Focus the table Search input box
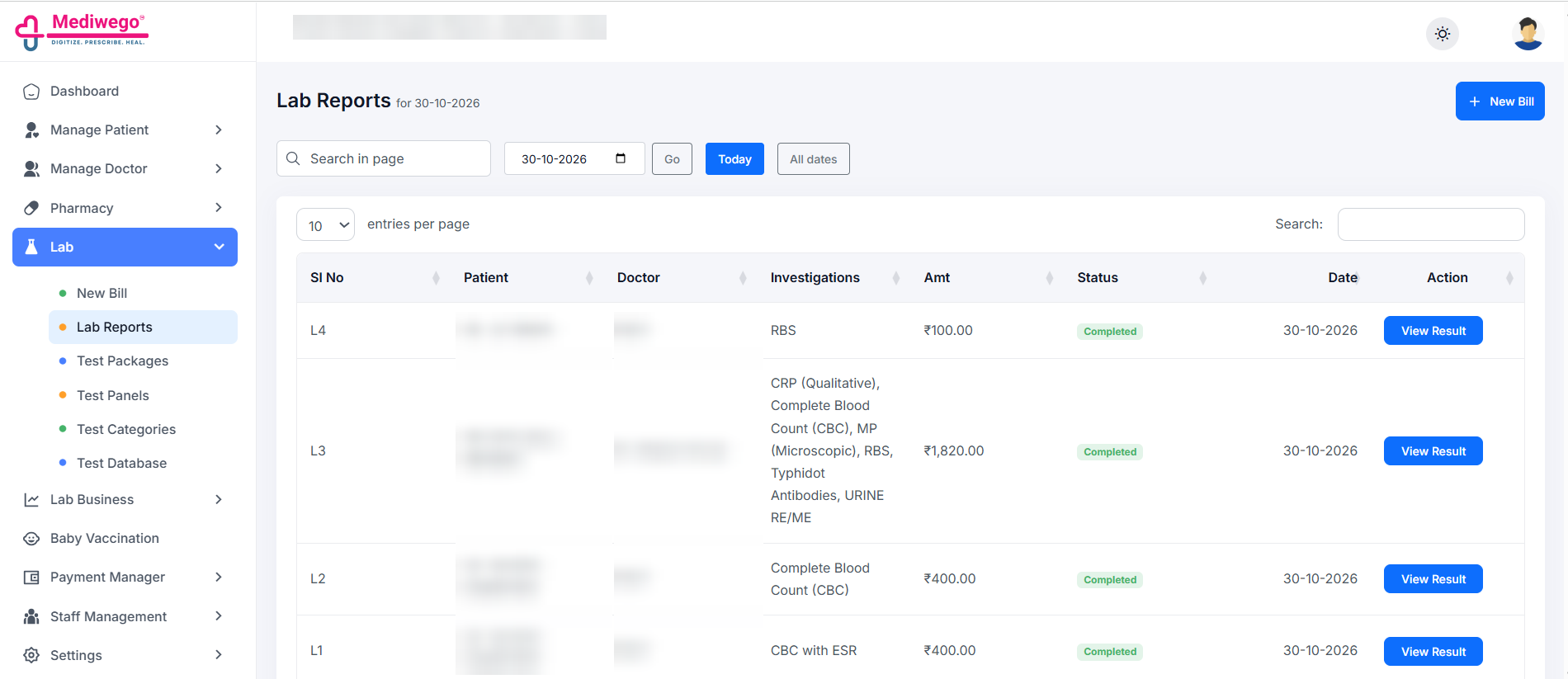The image size is (1568, 679). [1431, 224]
